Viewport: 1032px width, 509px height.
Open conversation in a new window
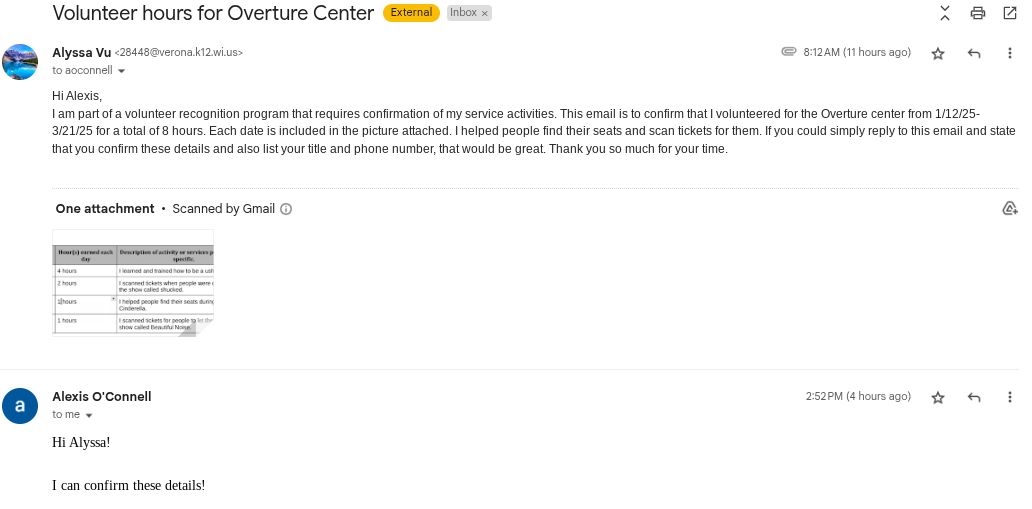[1010, 13]
